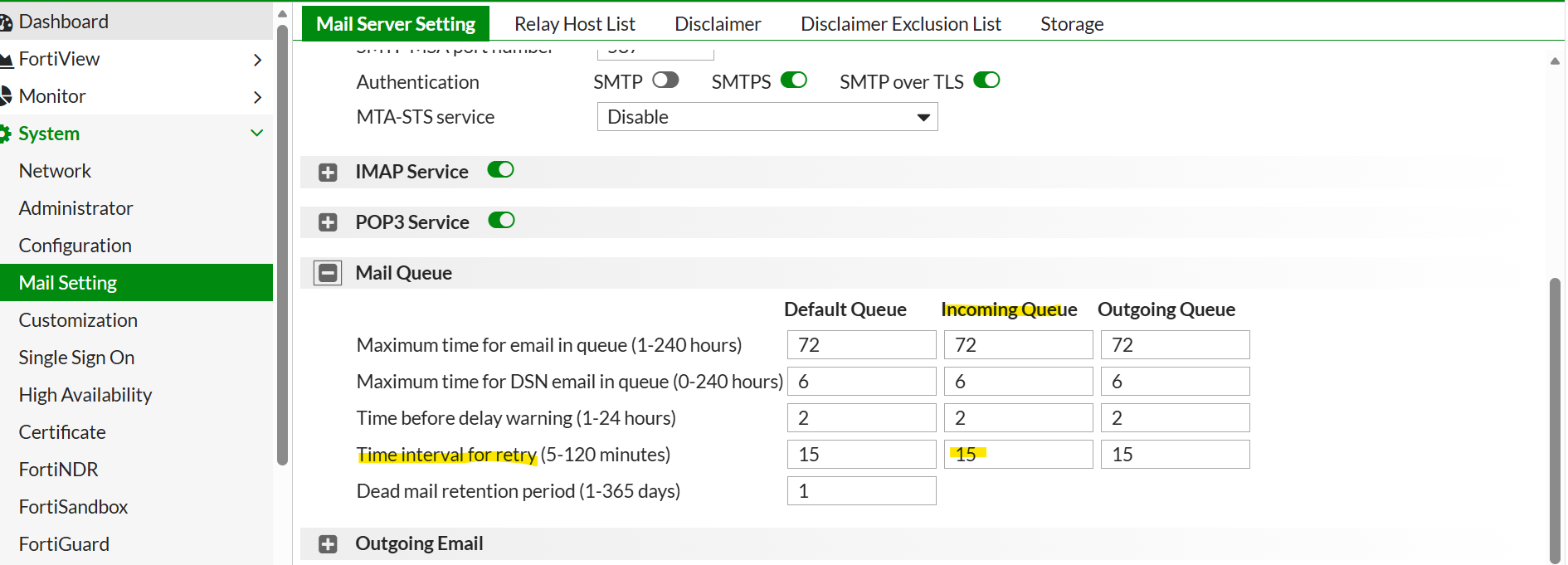
Task: Click Default Queue maximum email time field
Action: (862, 345)
